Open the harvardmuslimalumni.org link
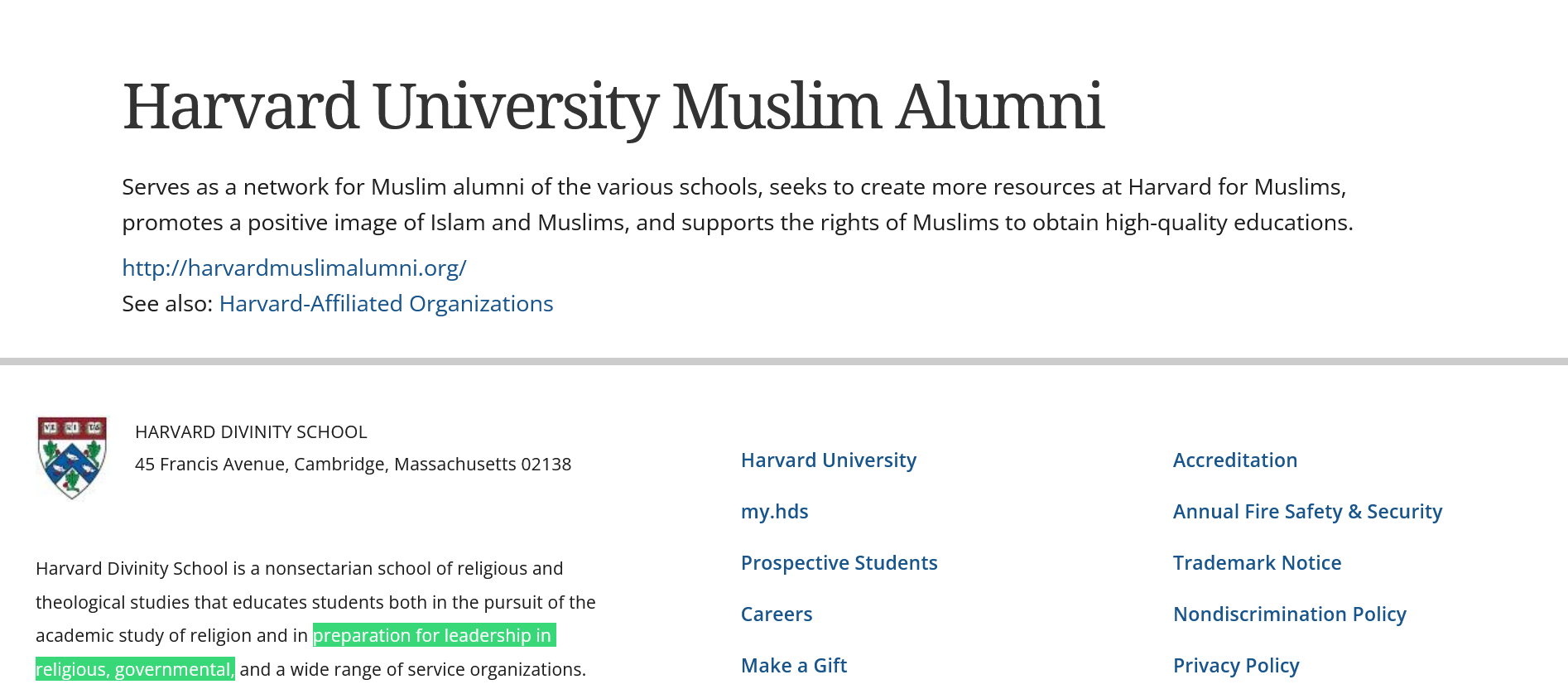This screenshot has width=1568, height=689. coord(294,268)
